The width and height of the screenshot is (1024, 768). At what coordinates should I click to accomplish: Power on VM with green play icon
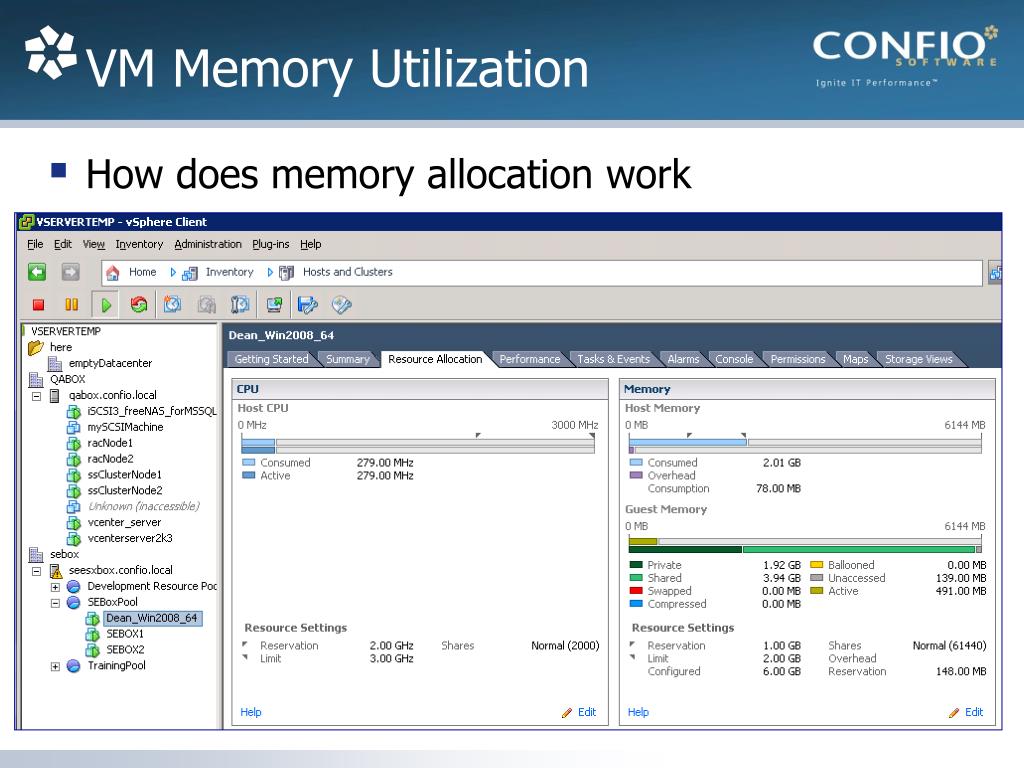tap(106, 304)
